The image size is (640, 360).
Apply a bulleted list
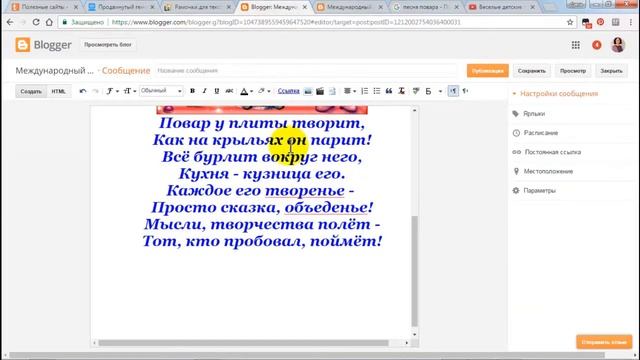377,91
